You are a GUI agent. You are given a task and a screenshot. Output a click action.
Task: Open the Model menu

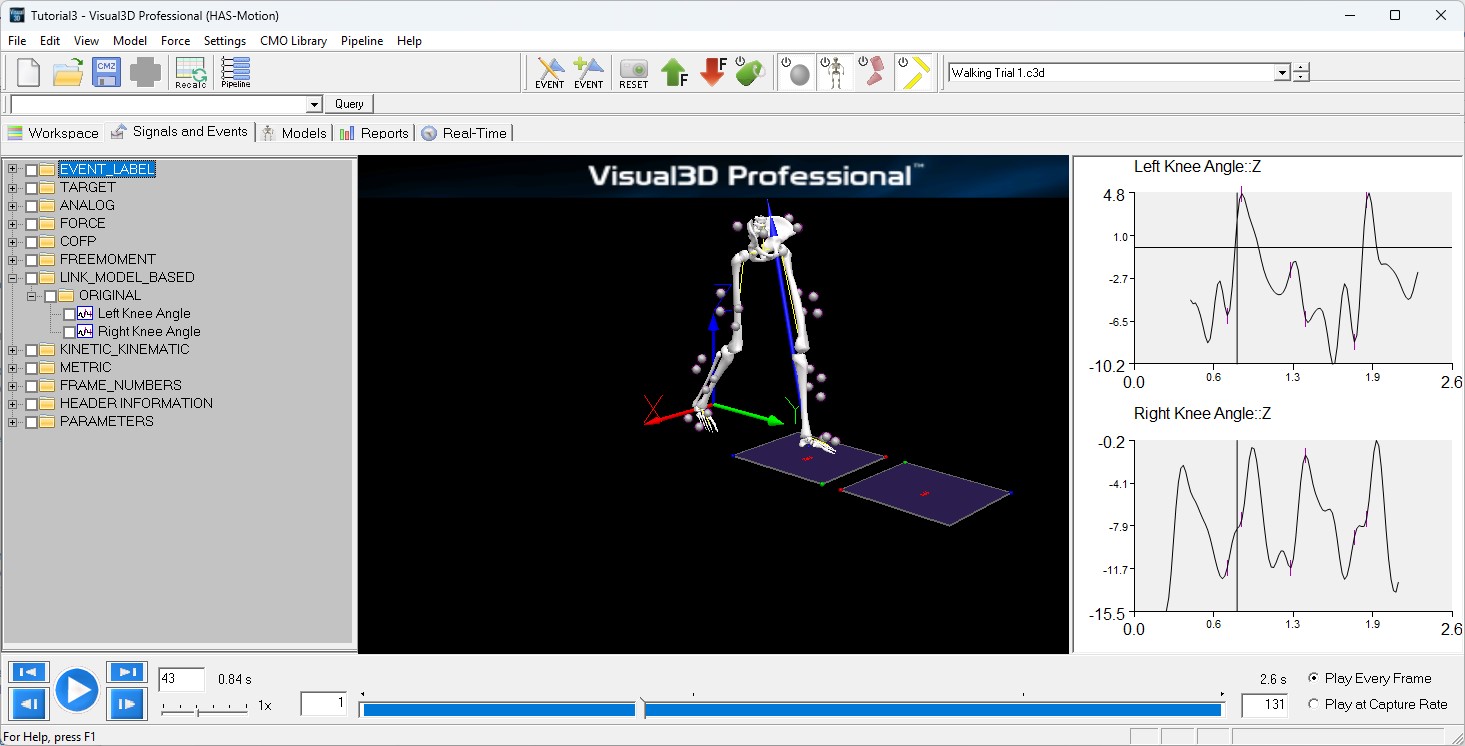(x=130, y=41)
